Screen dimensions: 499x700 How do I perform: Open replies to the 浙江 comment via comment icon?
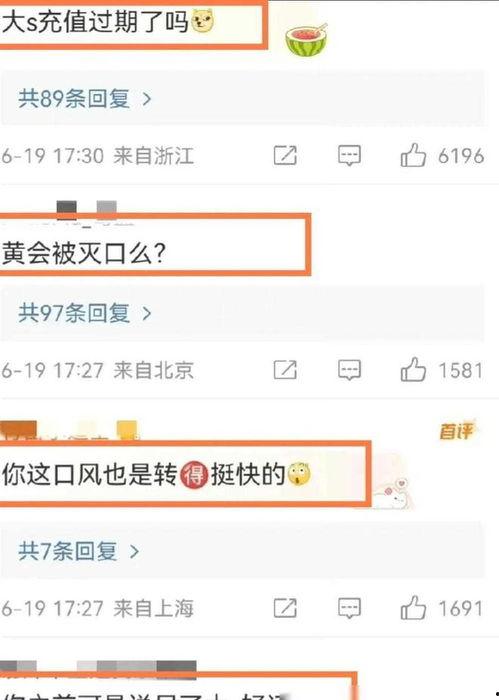[x=349, y=155]
